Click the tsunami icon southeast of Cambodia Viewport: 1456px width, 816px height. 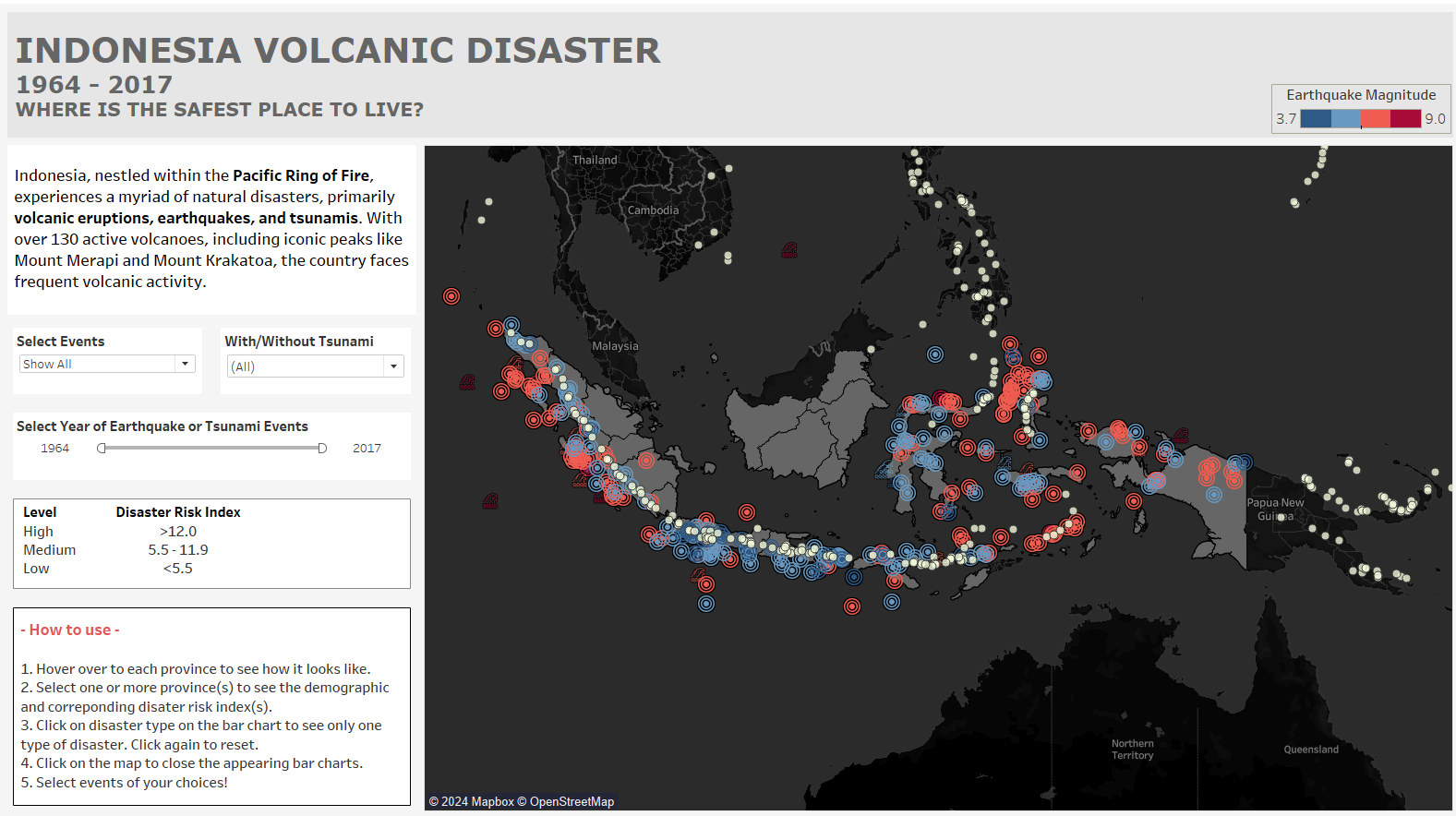tap(789, 250)
